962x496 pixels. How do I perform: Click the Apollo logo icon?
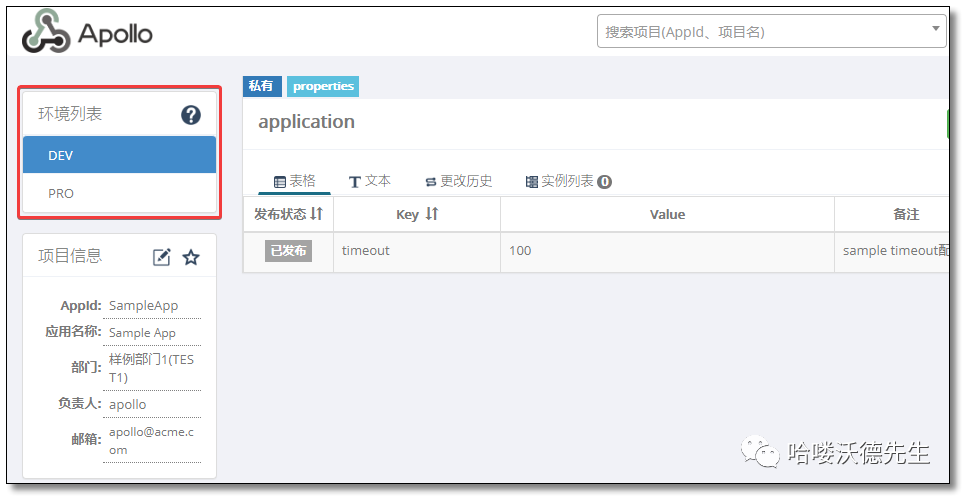[47, 31]
